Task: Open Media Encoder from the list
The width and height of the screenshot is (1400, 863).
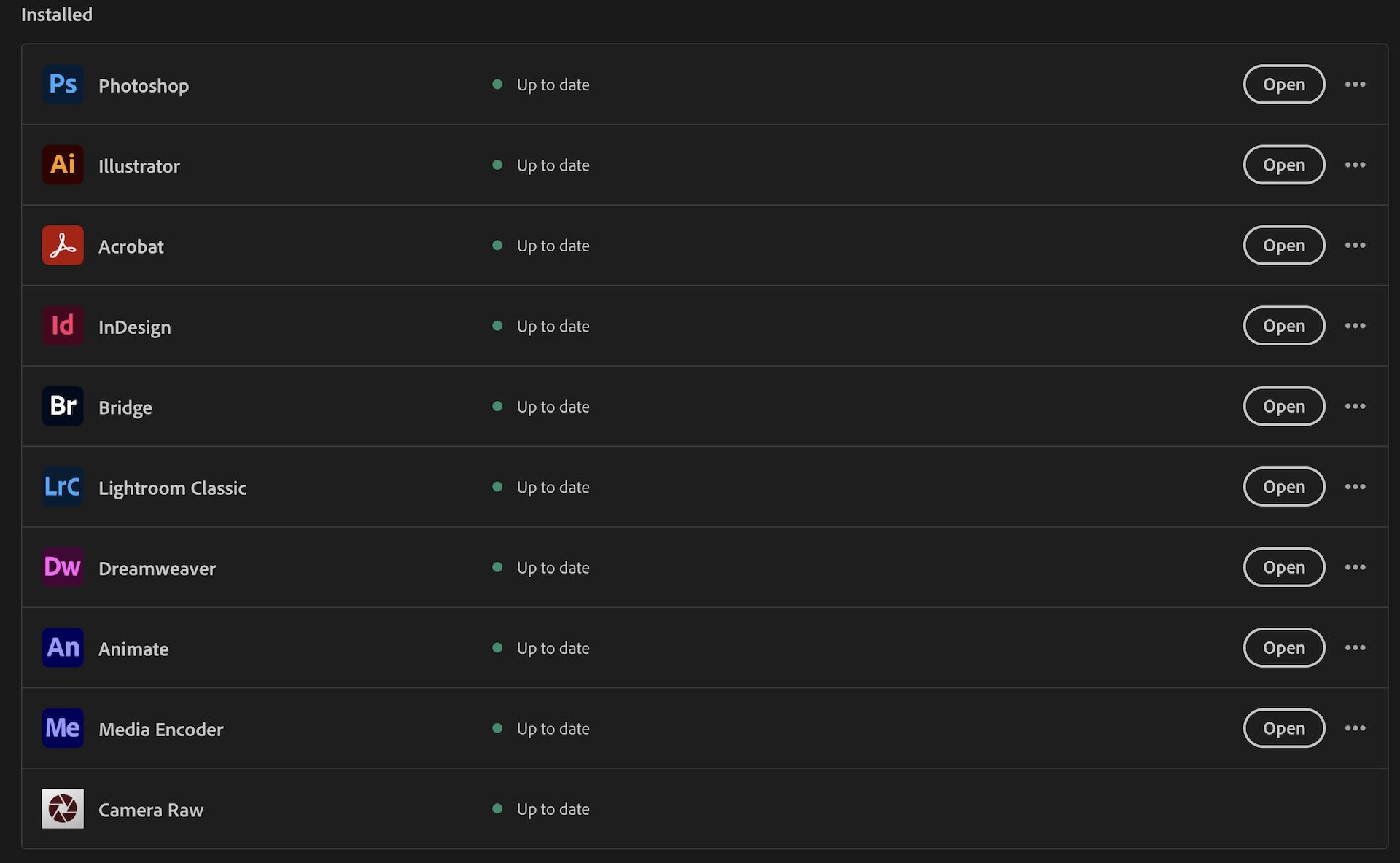Action: tap(1283, 728)
